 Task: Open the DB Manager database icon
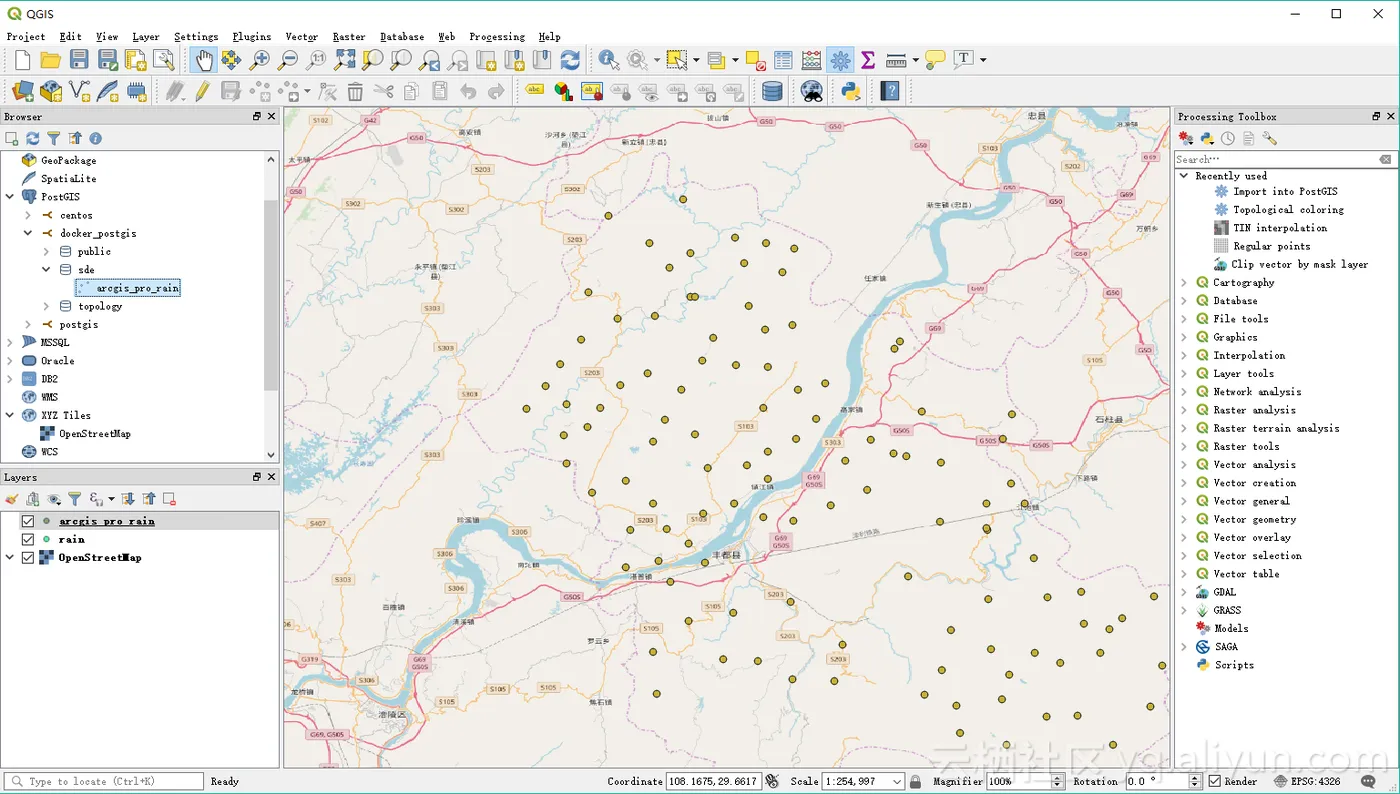coord(772,92)
